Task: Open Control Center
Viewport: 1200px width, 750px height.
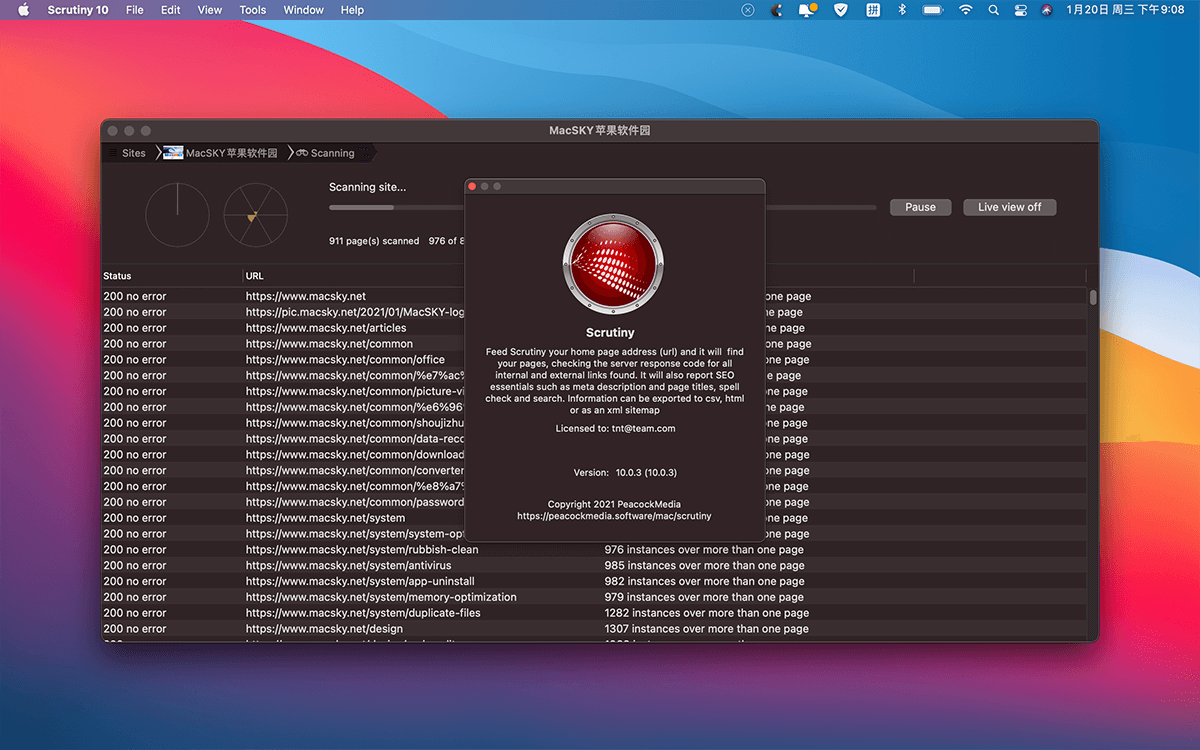Action: point(1020,10)
